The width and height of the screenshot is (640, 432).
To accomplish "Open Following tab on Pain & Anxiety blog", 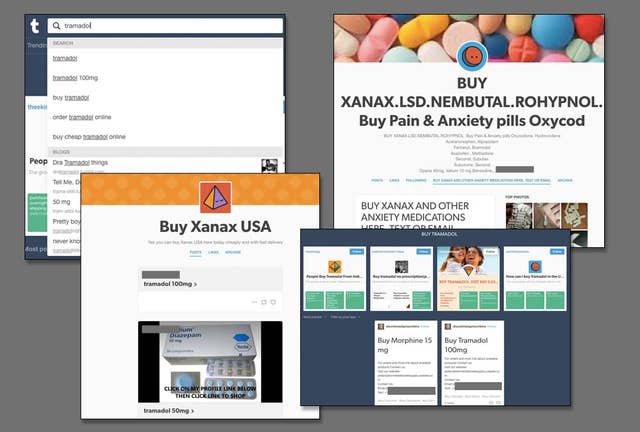I will click(416, 180).
